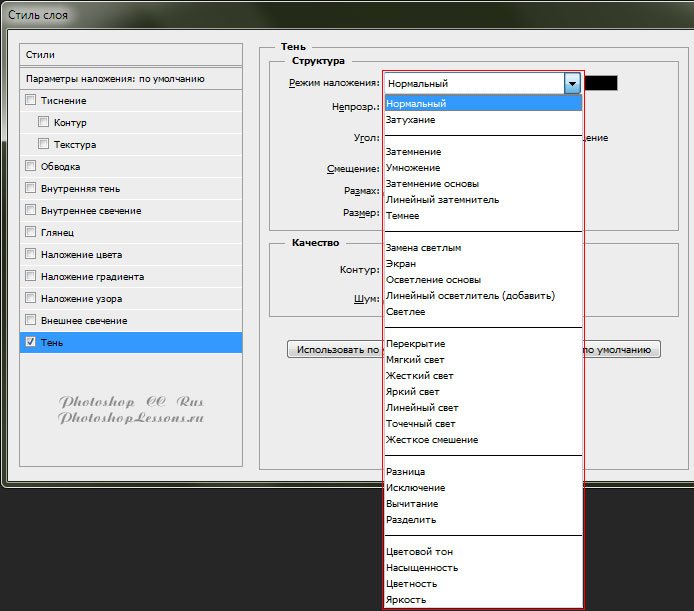
Task: Toggle the Контур checkbox under Тиснение
Action: click(x=43, y=122)
